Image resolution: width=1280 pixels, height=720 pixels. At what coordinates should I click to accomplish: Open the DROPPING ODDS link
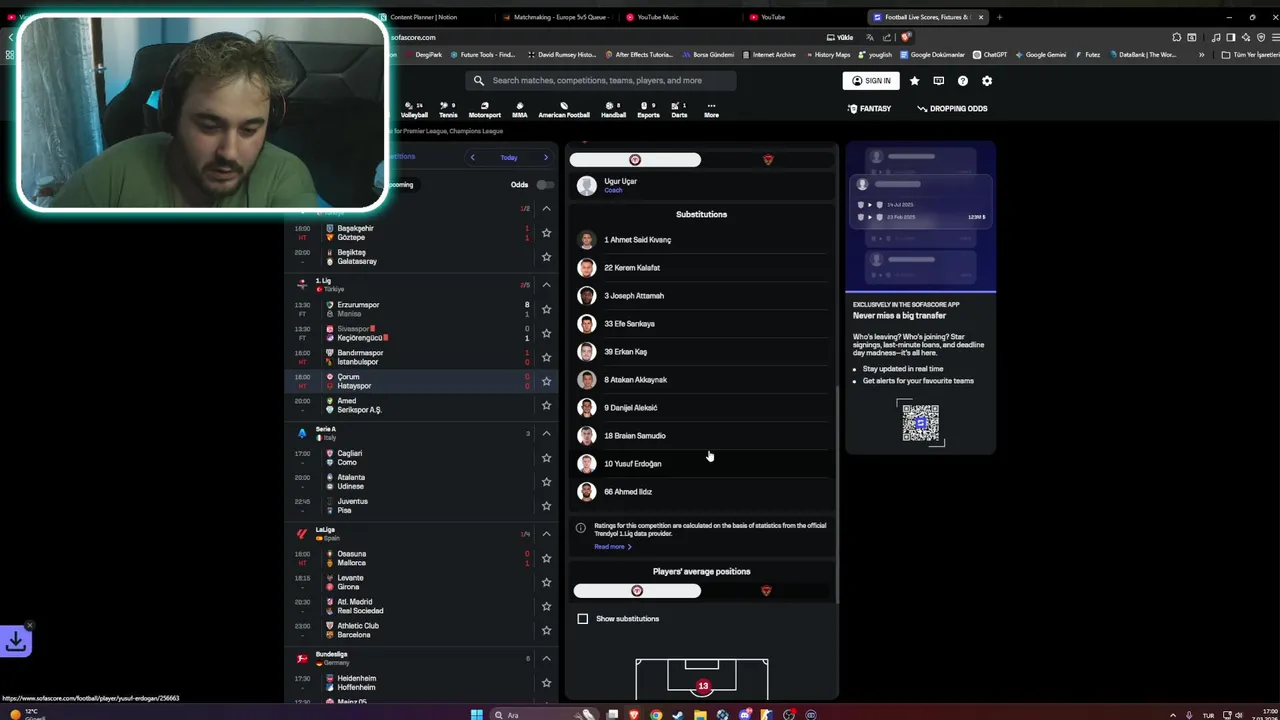(x=952, y=108)
